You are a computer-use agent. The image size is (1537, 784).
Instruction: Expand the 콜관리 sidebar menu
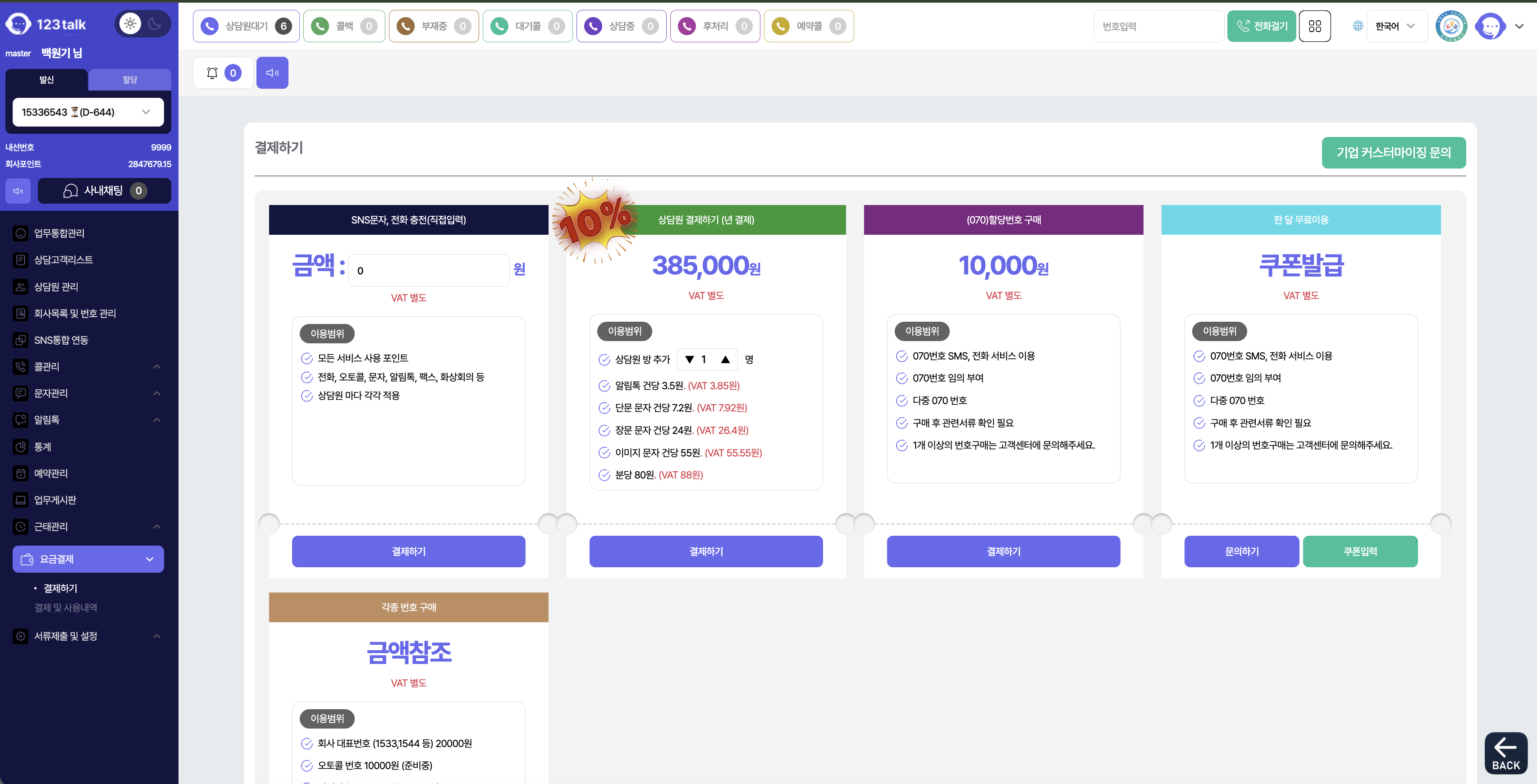[88, 366]
